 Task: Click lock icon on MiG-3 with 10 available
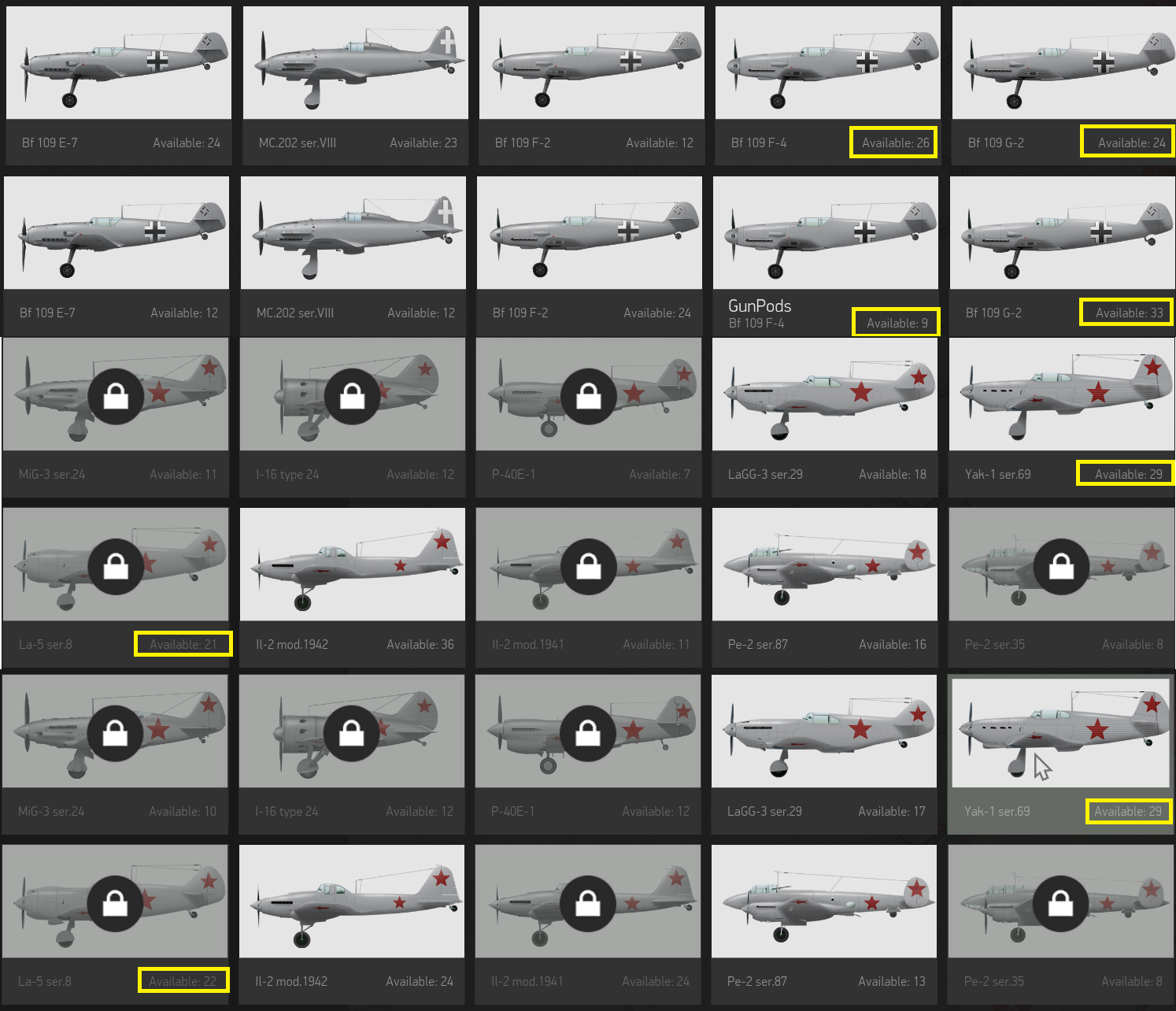(115, 733)
